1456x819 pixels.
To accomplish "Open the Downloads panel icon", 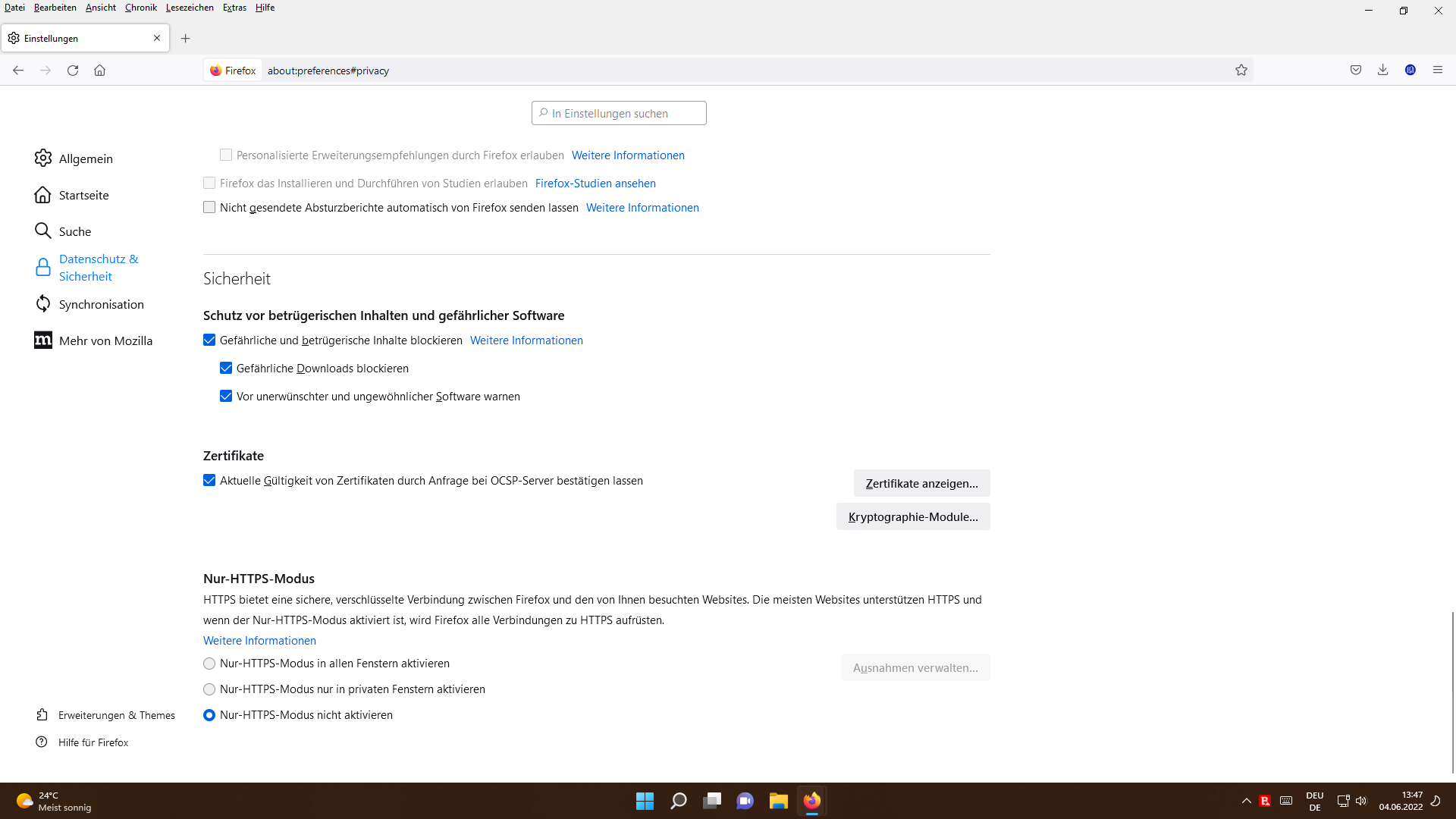I will (1383, 70).
